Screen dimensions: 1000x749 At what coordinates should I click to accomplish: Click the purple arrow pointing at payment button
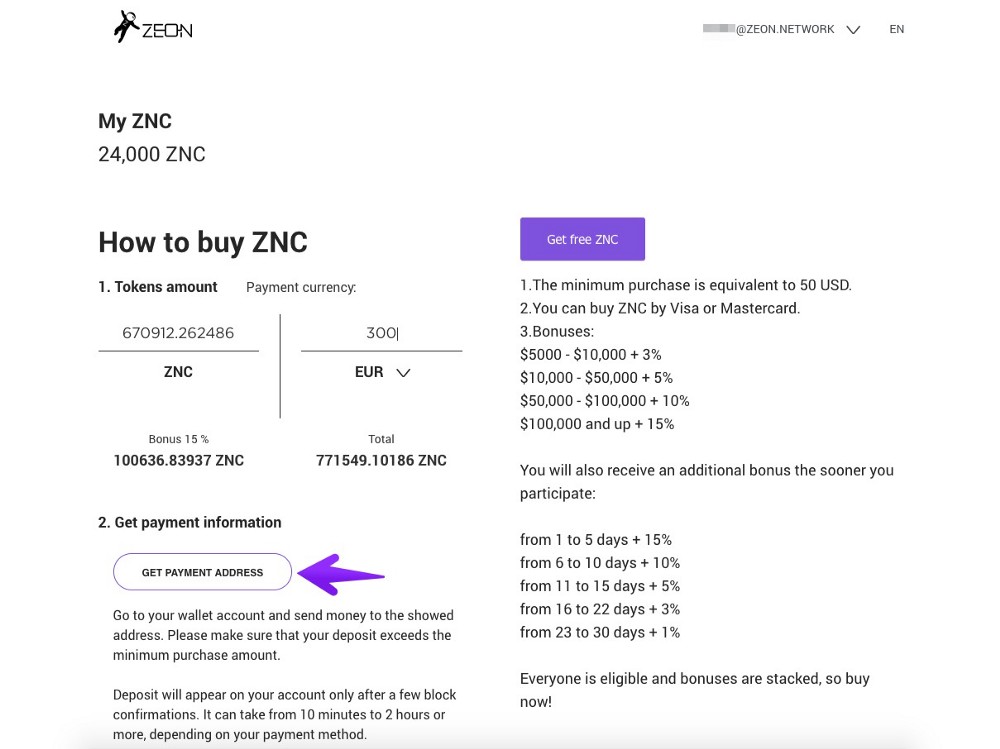click(341, 574)
